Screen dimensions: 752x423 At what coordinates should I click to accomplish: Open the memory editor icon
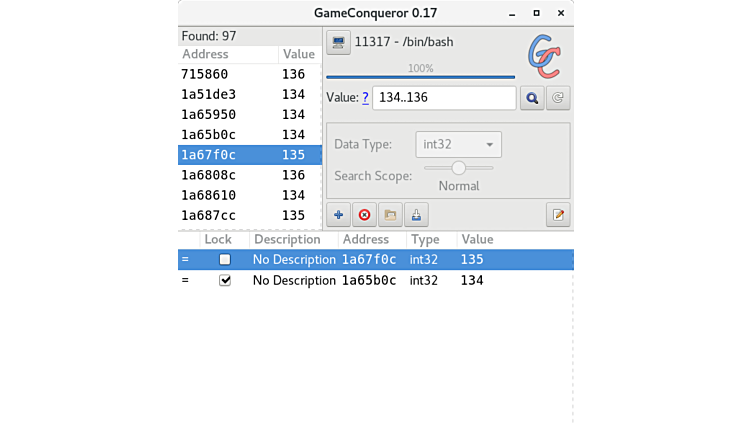(558, 214)
